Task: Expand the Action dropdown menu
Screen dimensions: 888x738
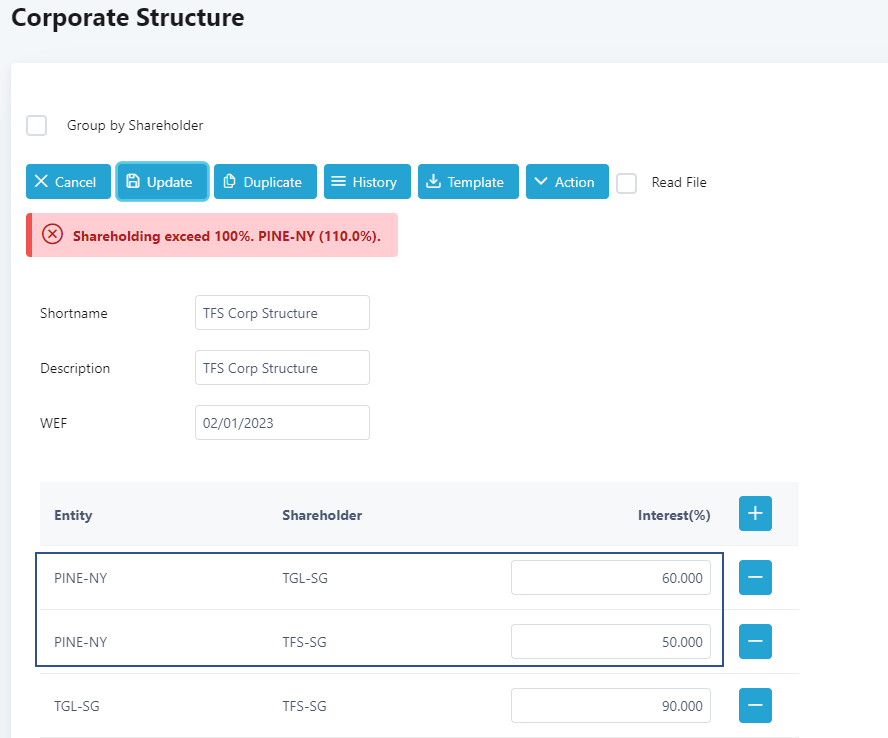Action: pos(567,182)
